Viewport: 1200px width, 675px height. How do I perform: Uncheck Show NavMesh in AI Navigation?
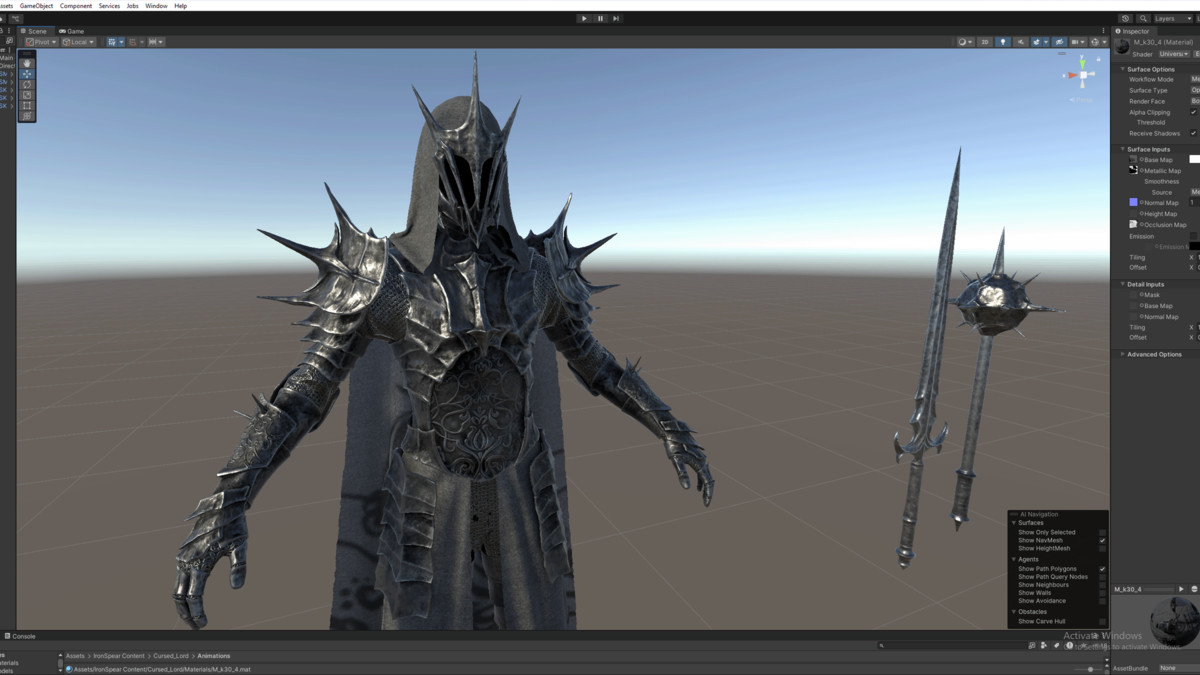[1103, 541]
